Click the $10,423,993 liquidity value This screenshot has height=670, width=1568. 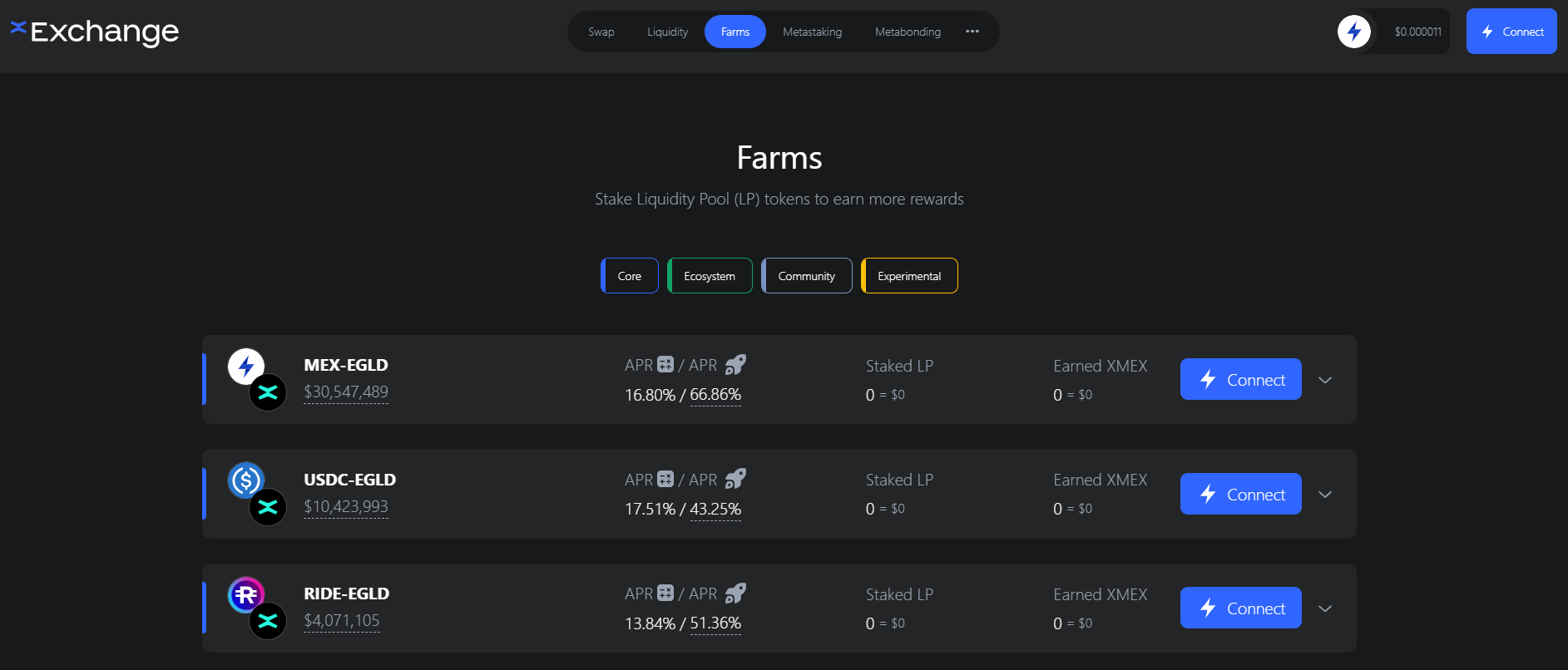coord(346,506)
